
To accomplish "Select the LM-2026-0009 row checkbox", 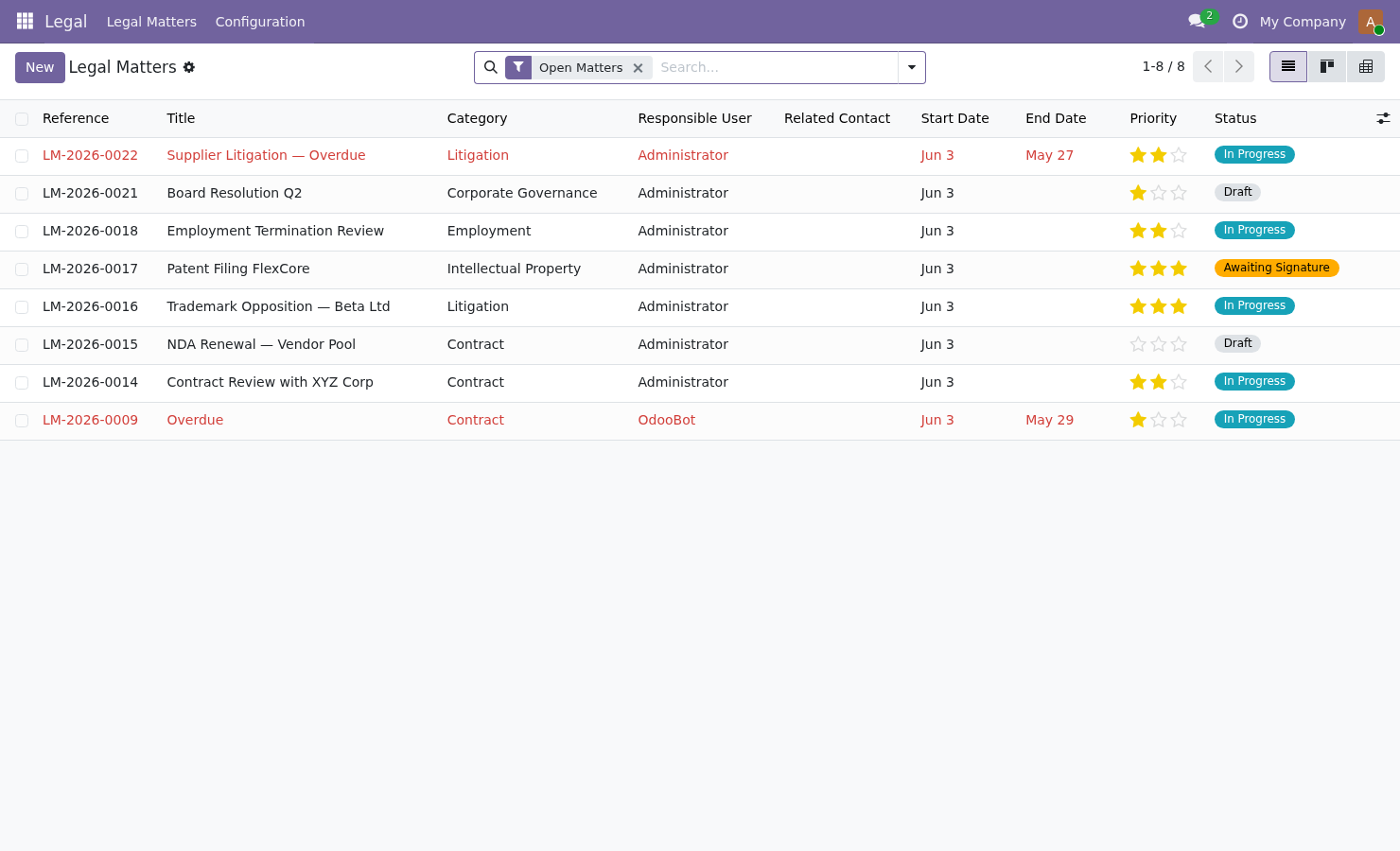I will (22, 421).
